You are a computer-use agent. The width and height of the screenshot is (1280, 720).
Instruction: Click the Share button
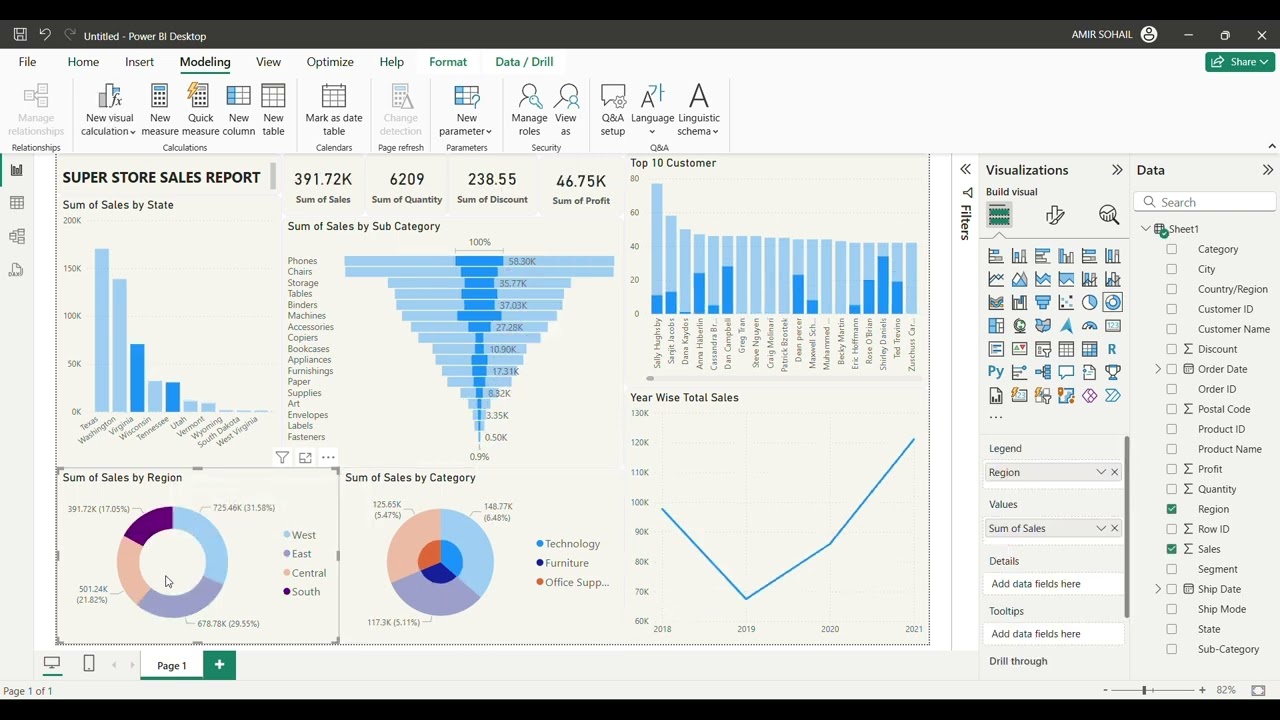[x=1240, y=62]
